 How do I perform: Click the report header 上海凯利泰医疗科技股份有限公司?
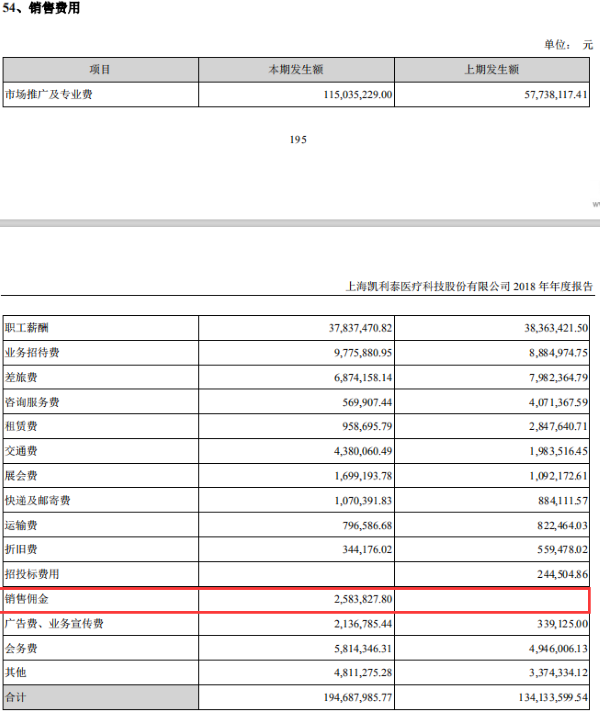coord(428,286)
